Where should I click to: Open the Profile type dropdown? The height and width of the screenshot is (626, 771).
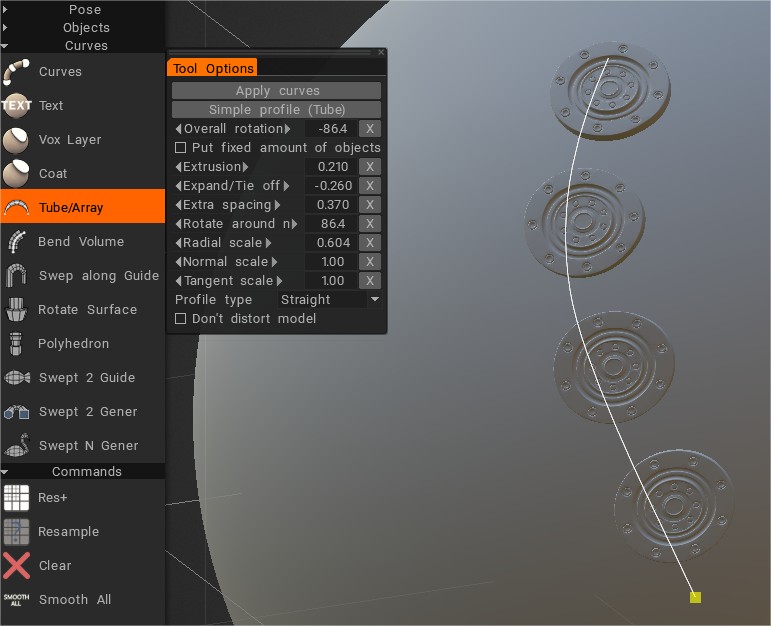329,300
